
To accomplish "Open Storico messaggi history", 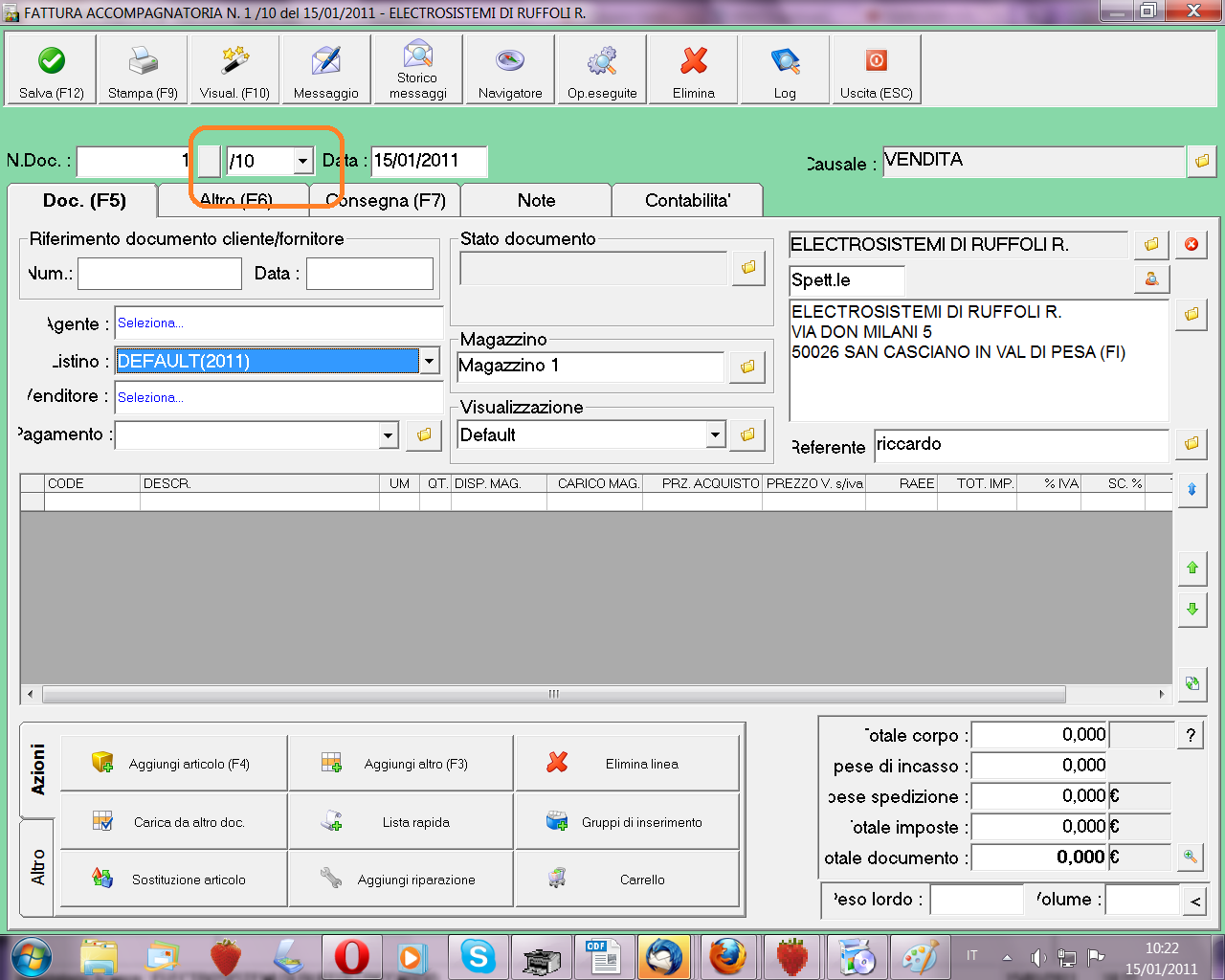I will (417, 70).
